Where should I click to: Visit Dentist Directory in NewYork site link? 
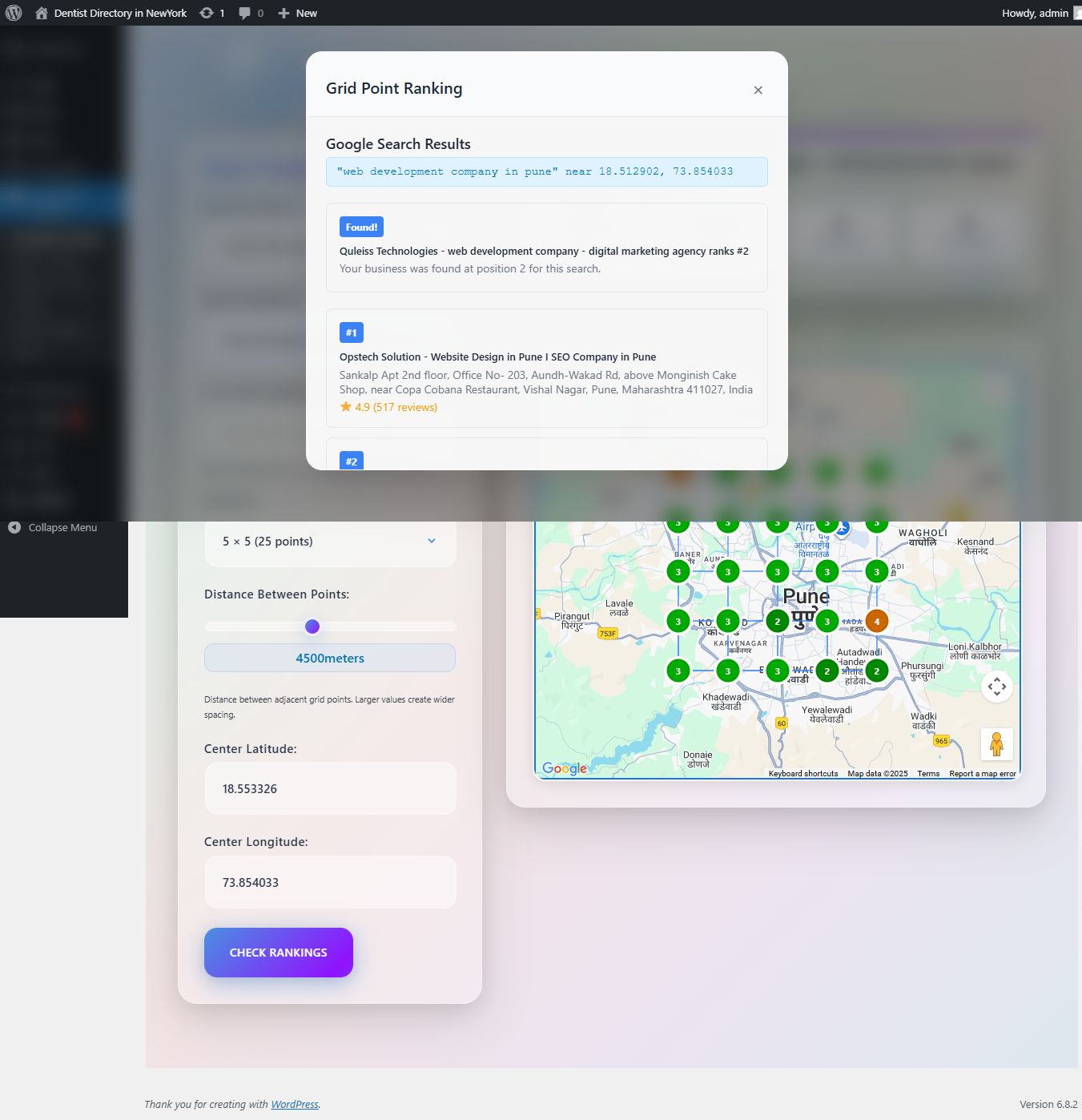pos(120,13)
